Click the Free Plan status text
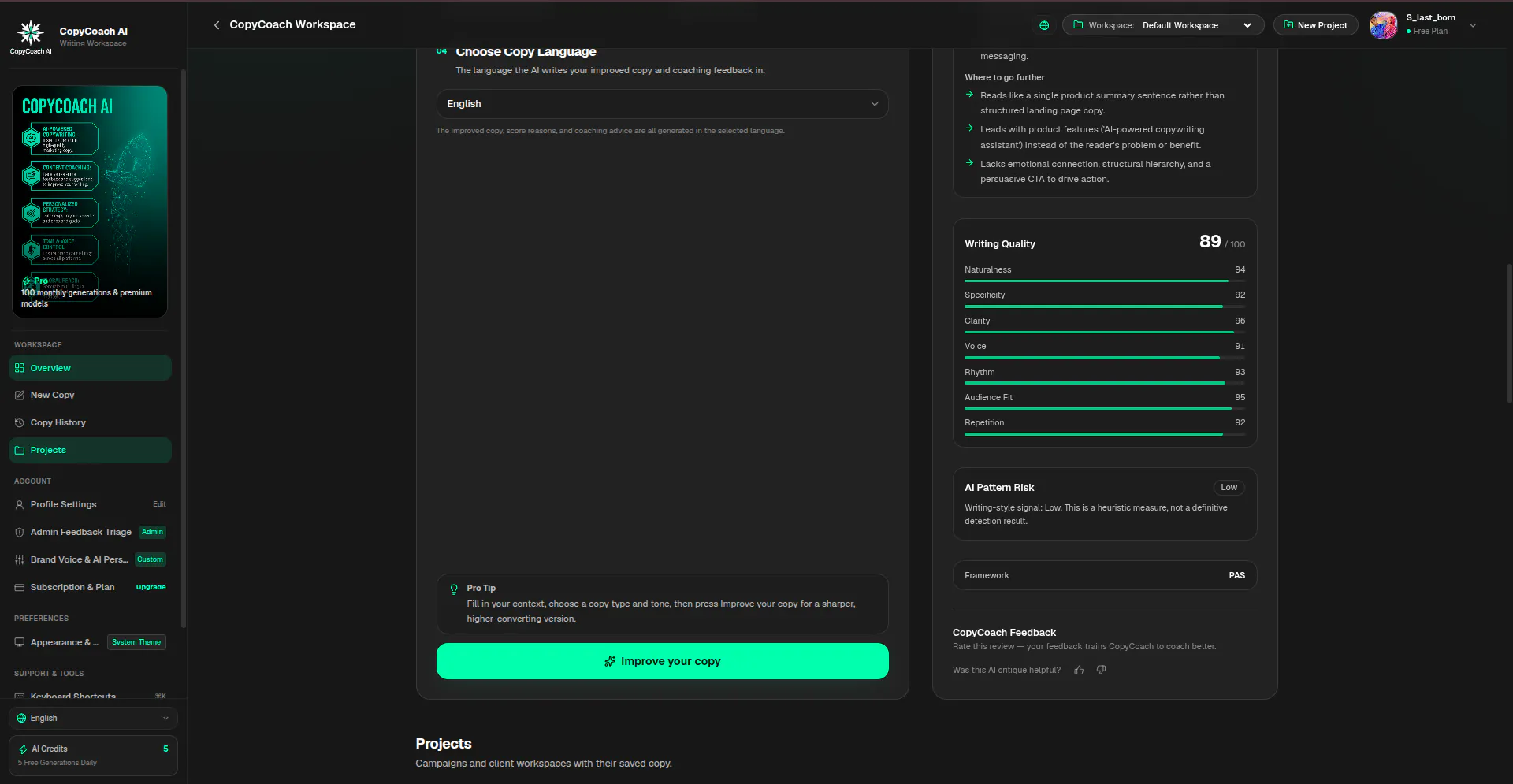The height and width of the screenshot is (784, 1513). pos(1430,32)
